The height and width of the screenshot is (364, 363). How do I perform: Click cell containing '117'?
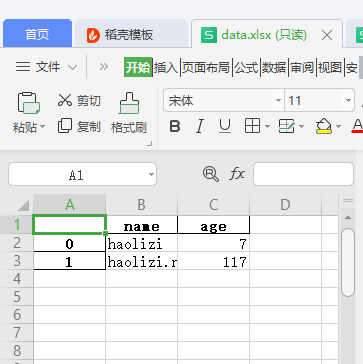[214, 261]
